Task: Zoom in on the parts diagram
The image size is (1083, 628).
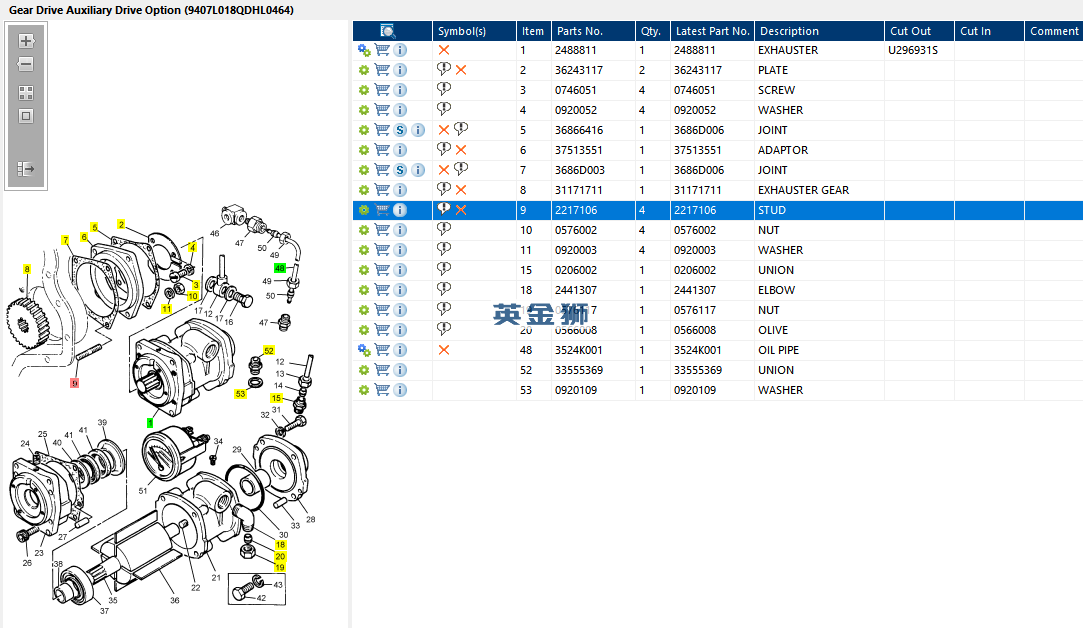Action: coord(26,41)
